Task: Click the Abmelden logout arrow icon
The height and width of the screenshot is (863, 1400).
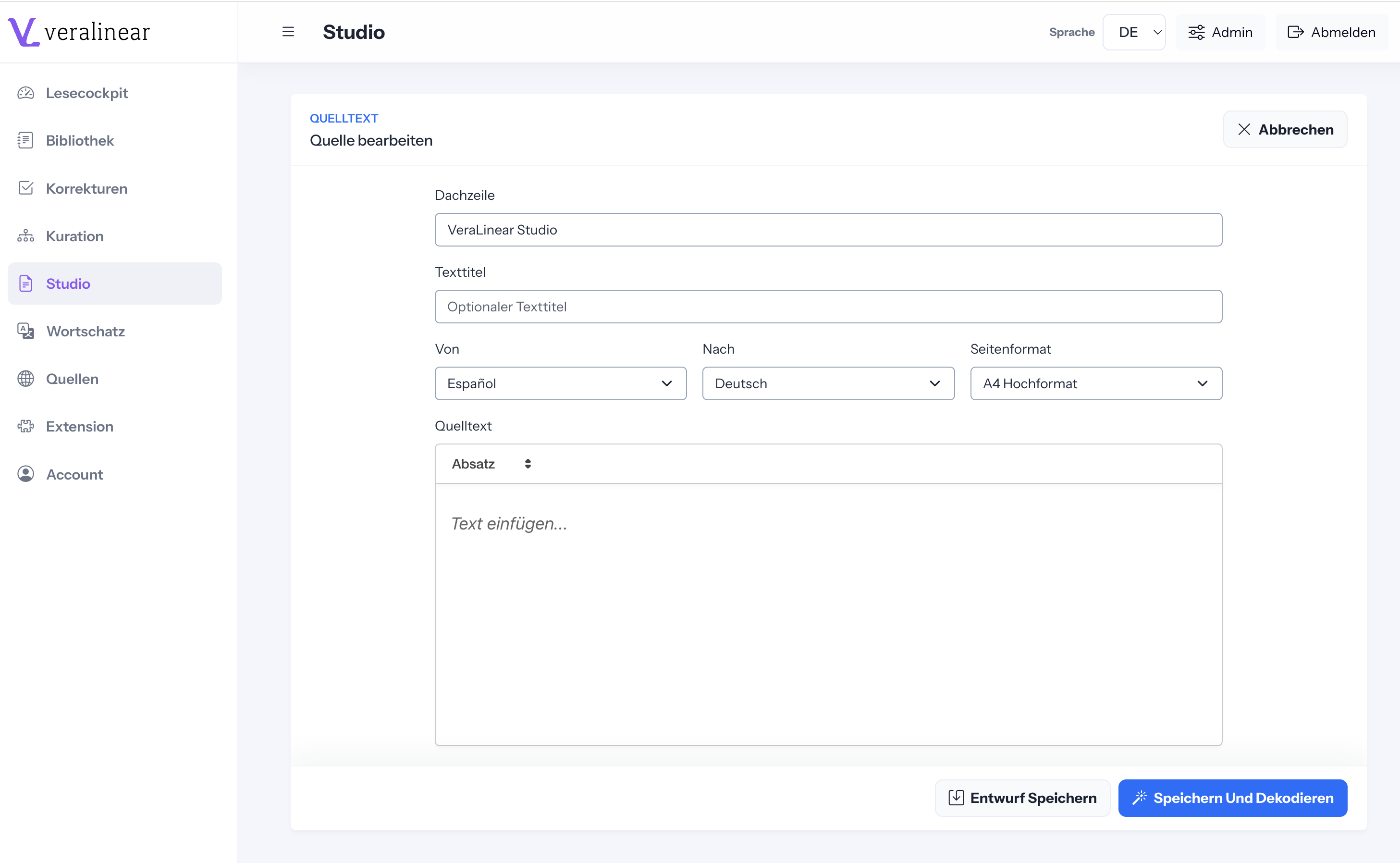Action: 1296,32
